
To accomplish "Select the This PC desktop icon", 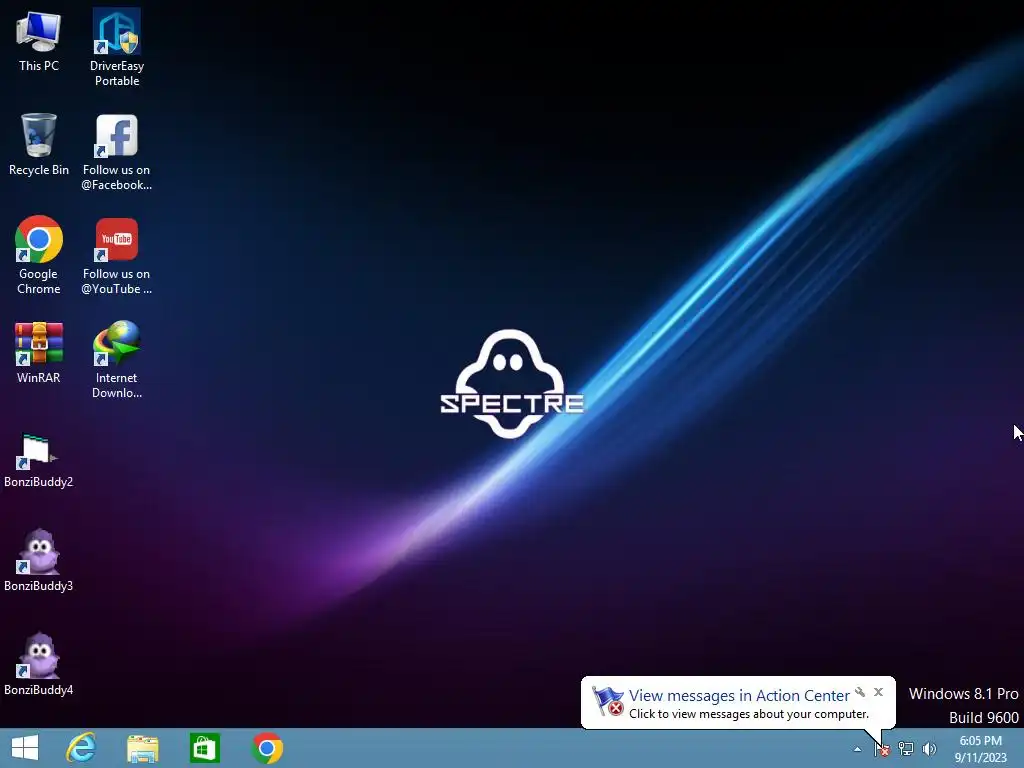I will click(39, 40).
